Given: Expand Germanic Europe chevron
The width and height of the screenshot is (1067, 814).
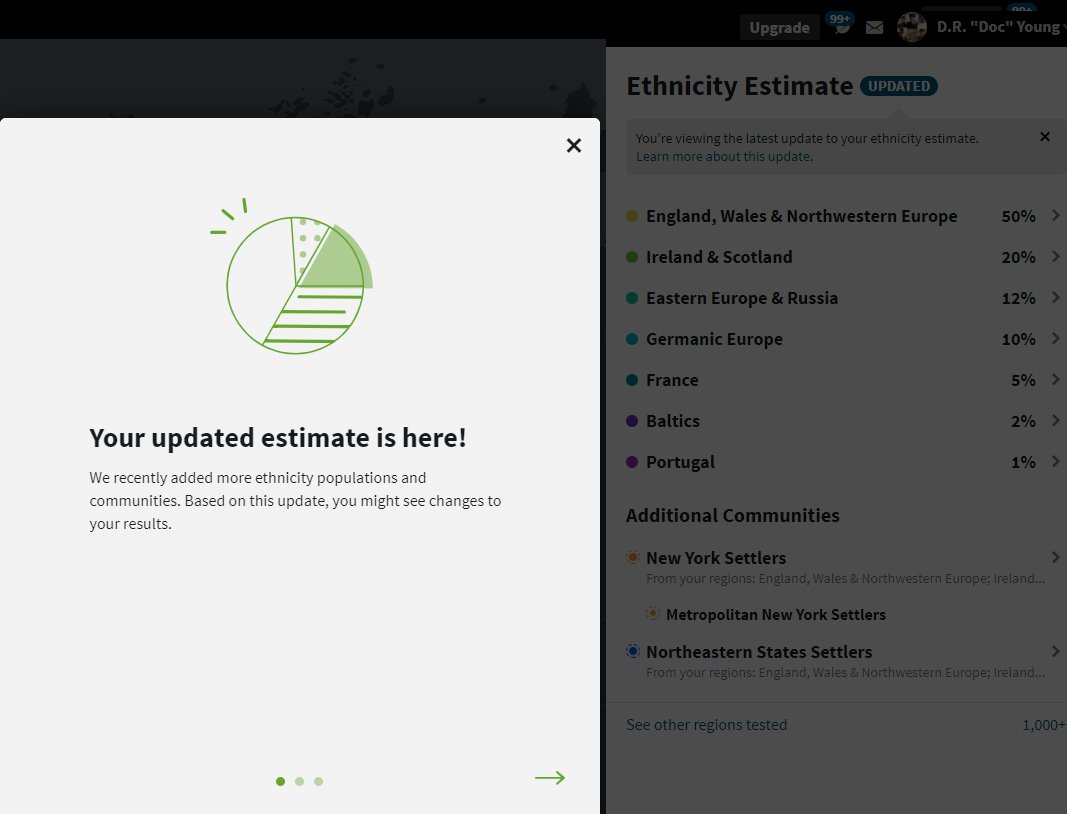Looking at the screenshot, I should tap(1055, 338).
